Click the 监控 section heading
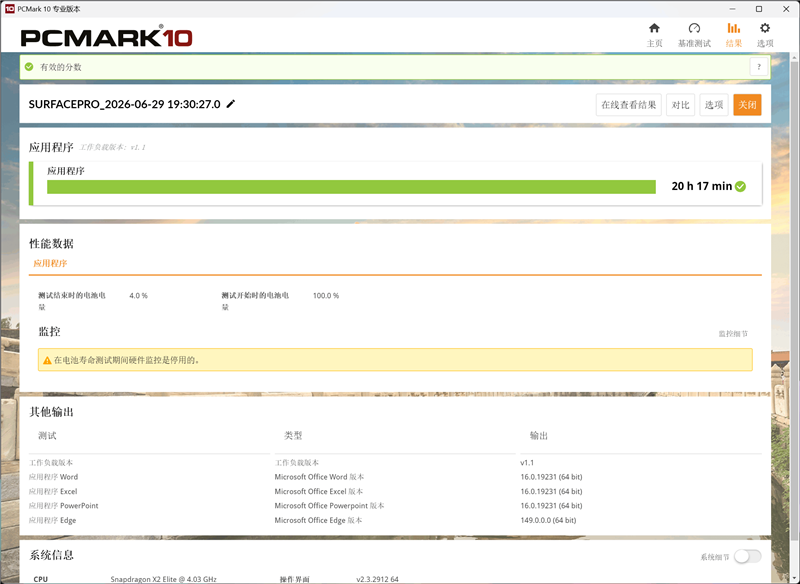Screen dimensions: 800x584 point(49,332)
